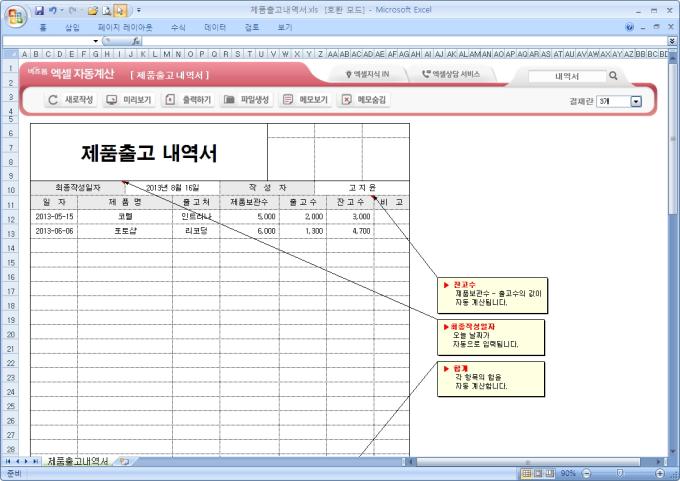Click the 90% zoom level indicator

(568, 473)
